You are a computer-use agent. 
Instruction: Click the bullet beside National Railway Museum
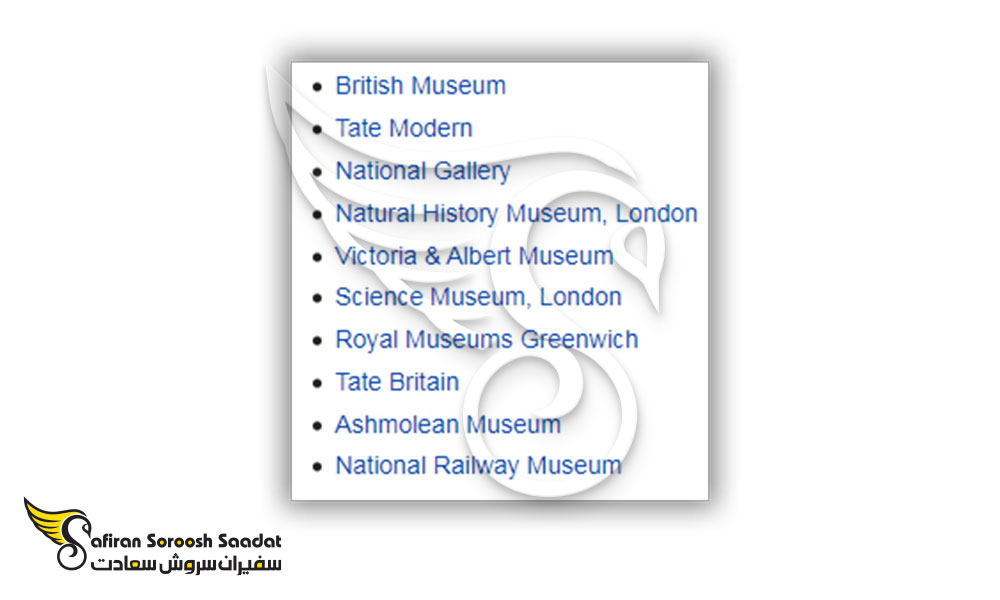coord(318,467)
